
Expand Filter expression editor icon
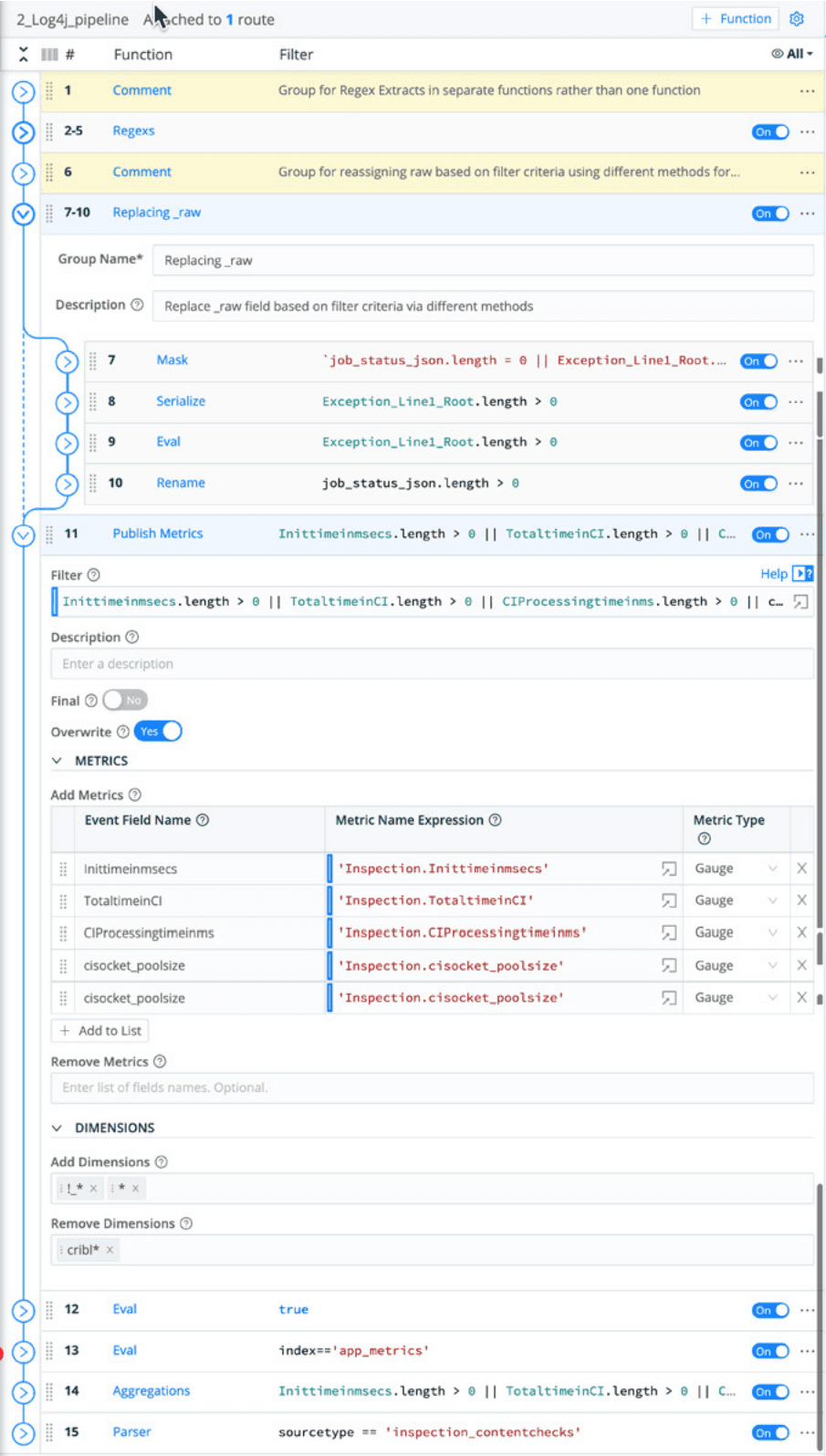pyautogui.click(x=800, y=602)
